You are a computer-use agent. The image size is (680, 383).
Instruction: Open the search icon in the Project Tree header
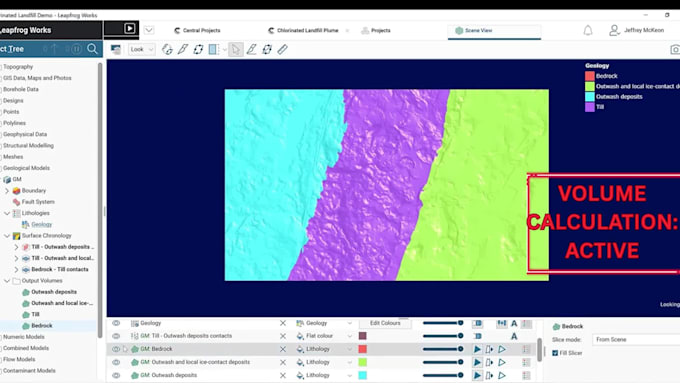(92, 49)
